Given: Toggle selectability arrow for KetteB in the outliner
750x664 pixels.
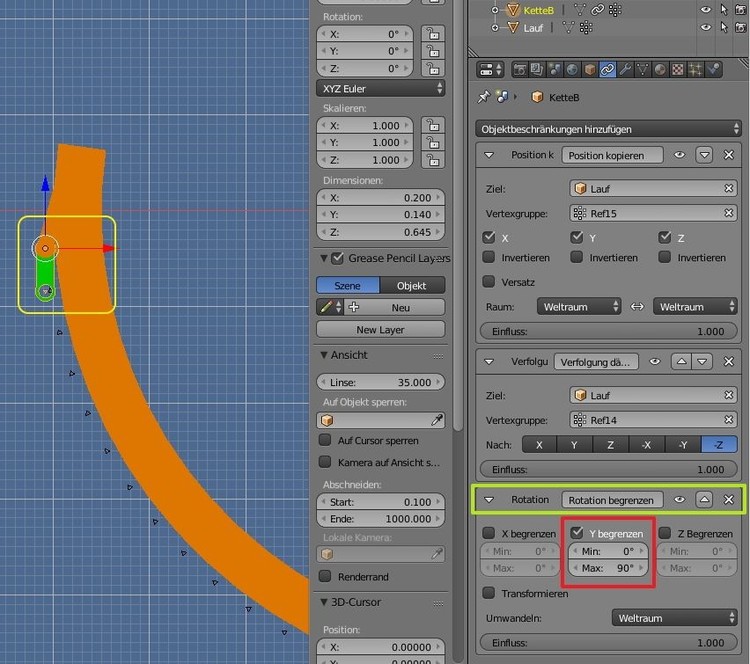Looking at the screenshot, I should [724, 10].
